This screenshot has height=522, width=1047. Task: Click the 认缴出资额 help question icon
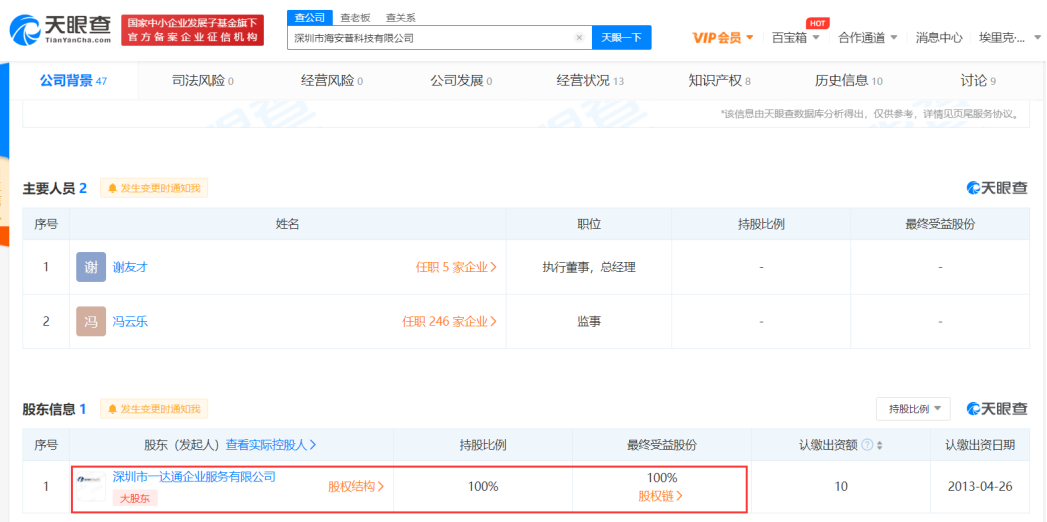(867, 445)
